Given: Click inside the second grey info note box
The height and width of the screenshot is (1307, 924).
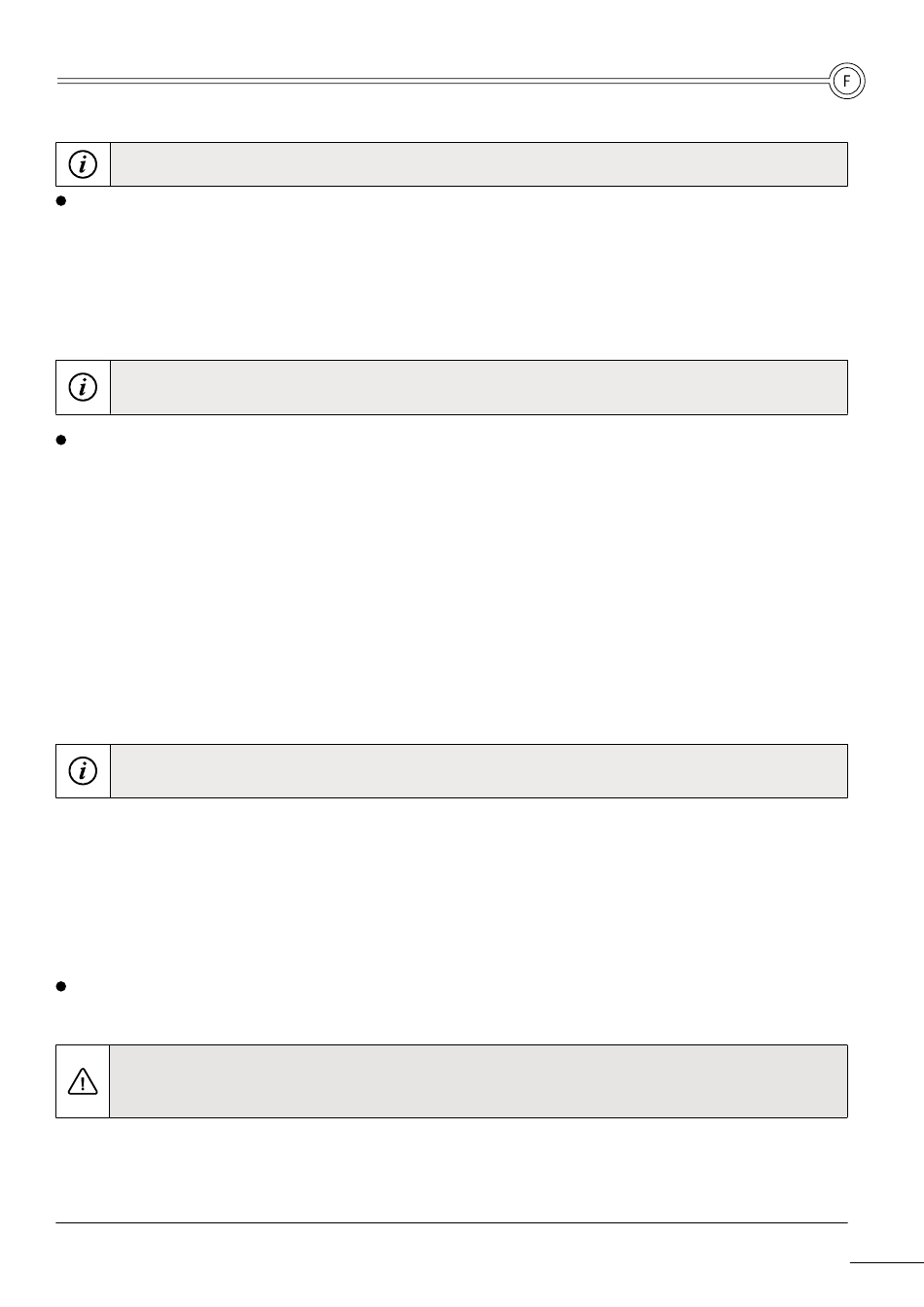Looking at the screenshot, I should point(479,387).
